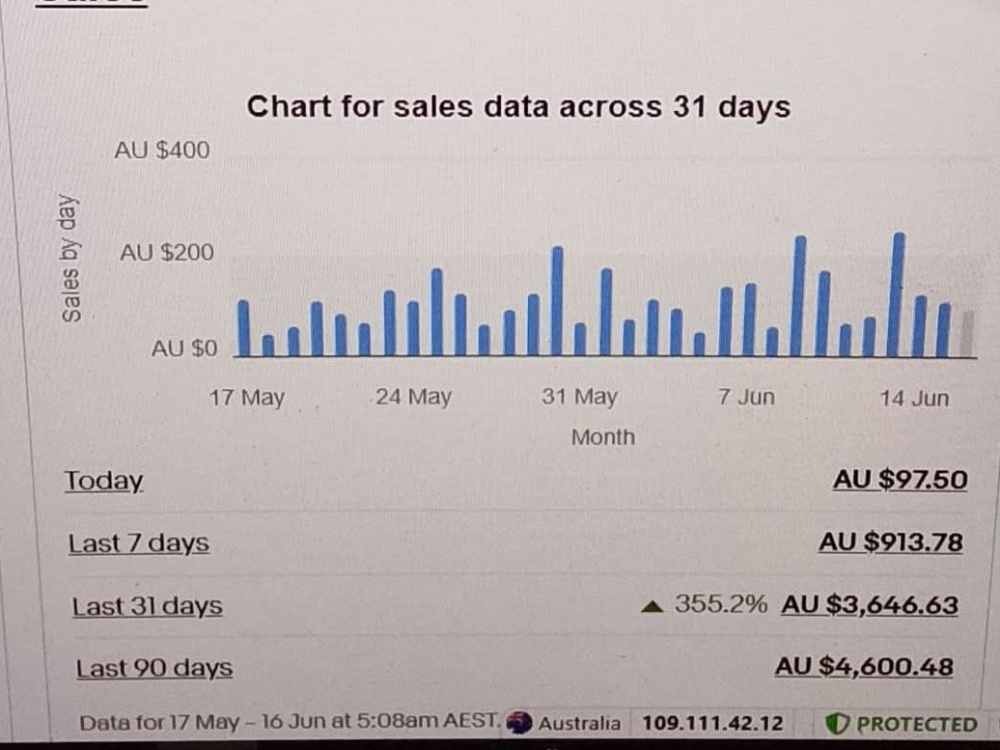This screenshot has width=1000, height=750.
Task: Click the AU $97.50 amount
Action: click(900, 480)
